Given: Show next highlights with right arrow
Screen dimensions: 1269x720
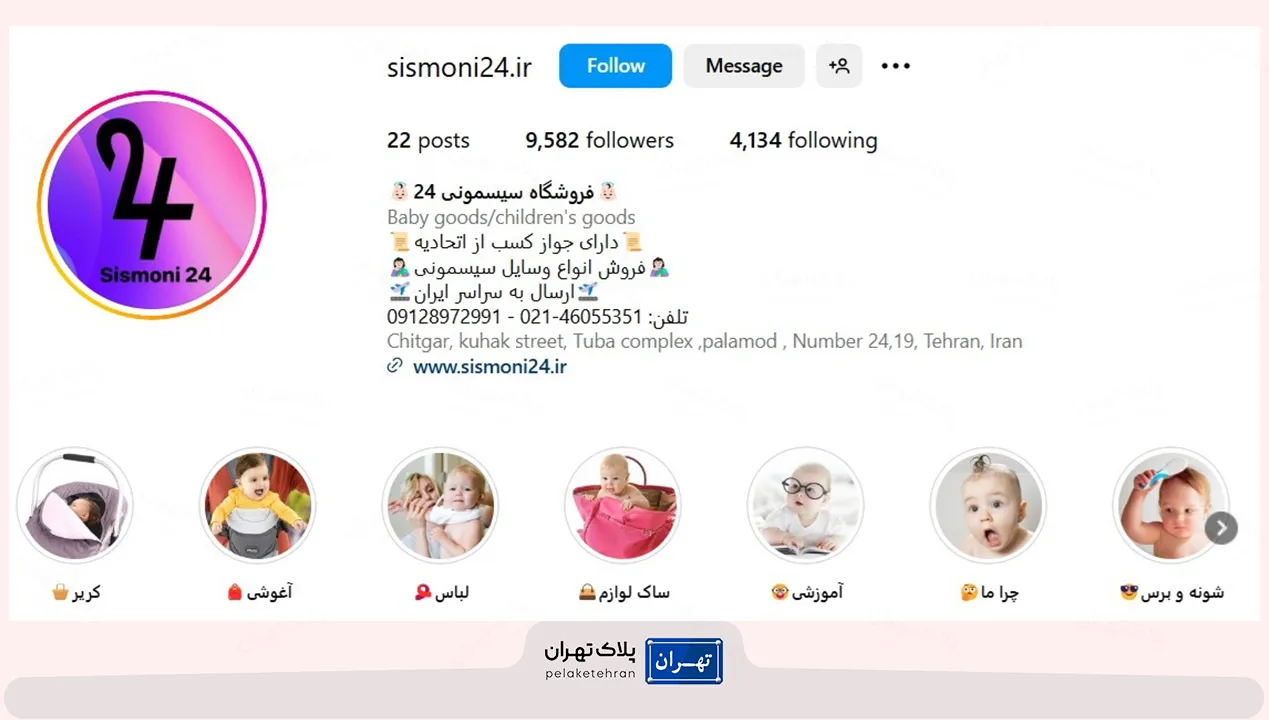Looking at the screenshot, I should click(x=1221, y=528).
